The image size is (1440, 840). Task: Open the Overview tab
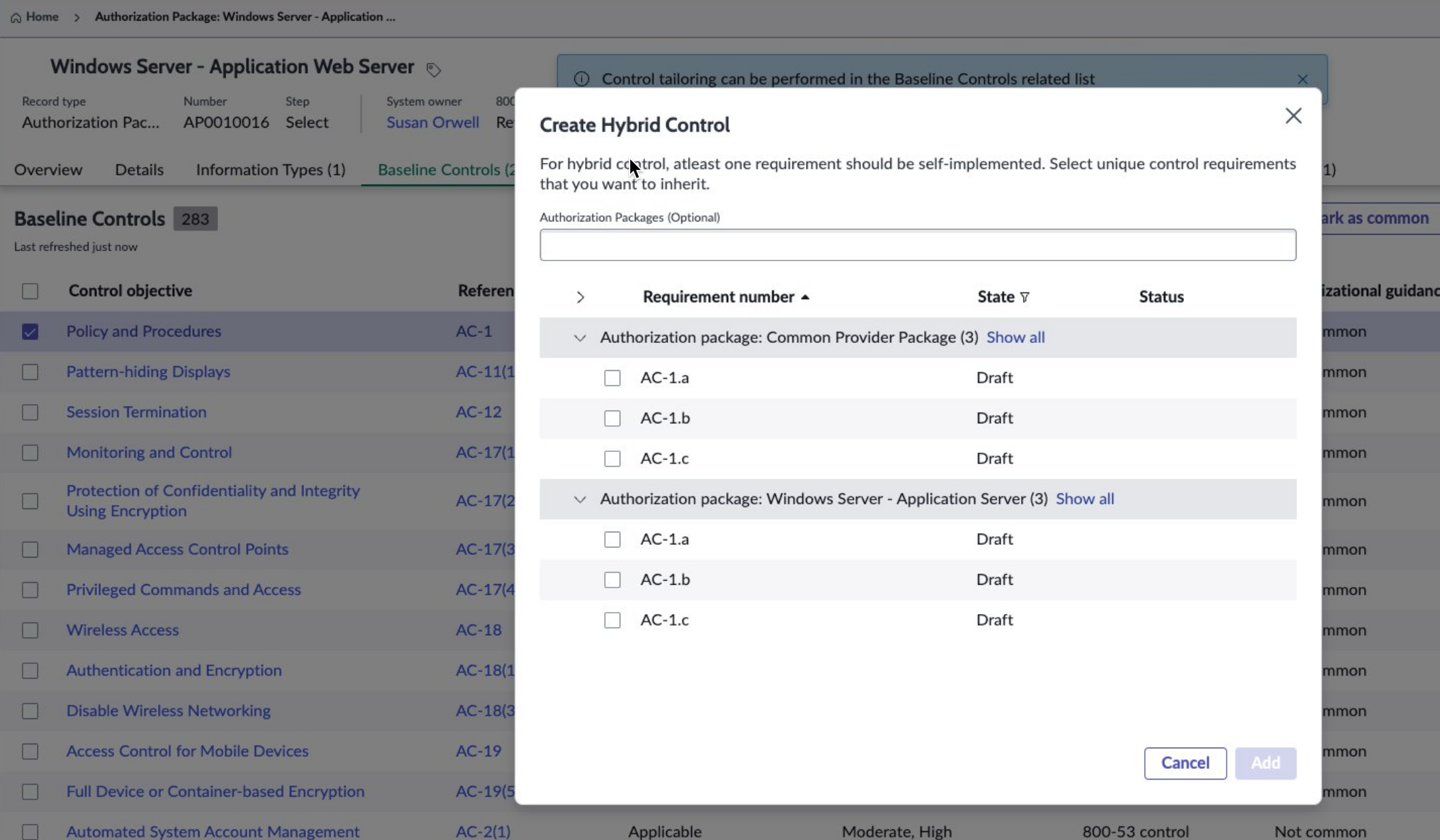pos(48,169)
